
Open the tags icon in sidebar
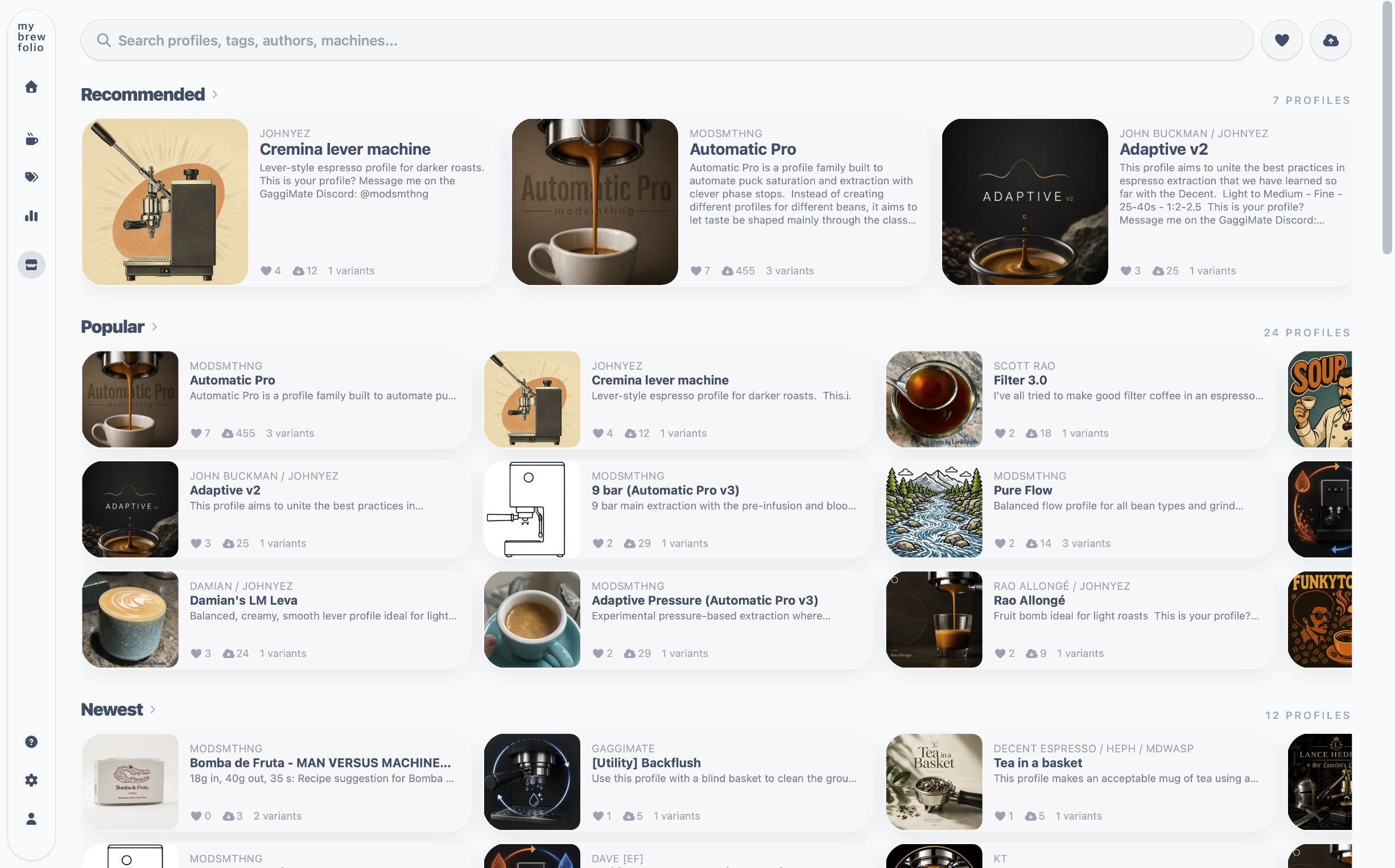[31, 177]
